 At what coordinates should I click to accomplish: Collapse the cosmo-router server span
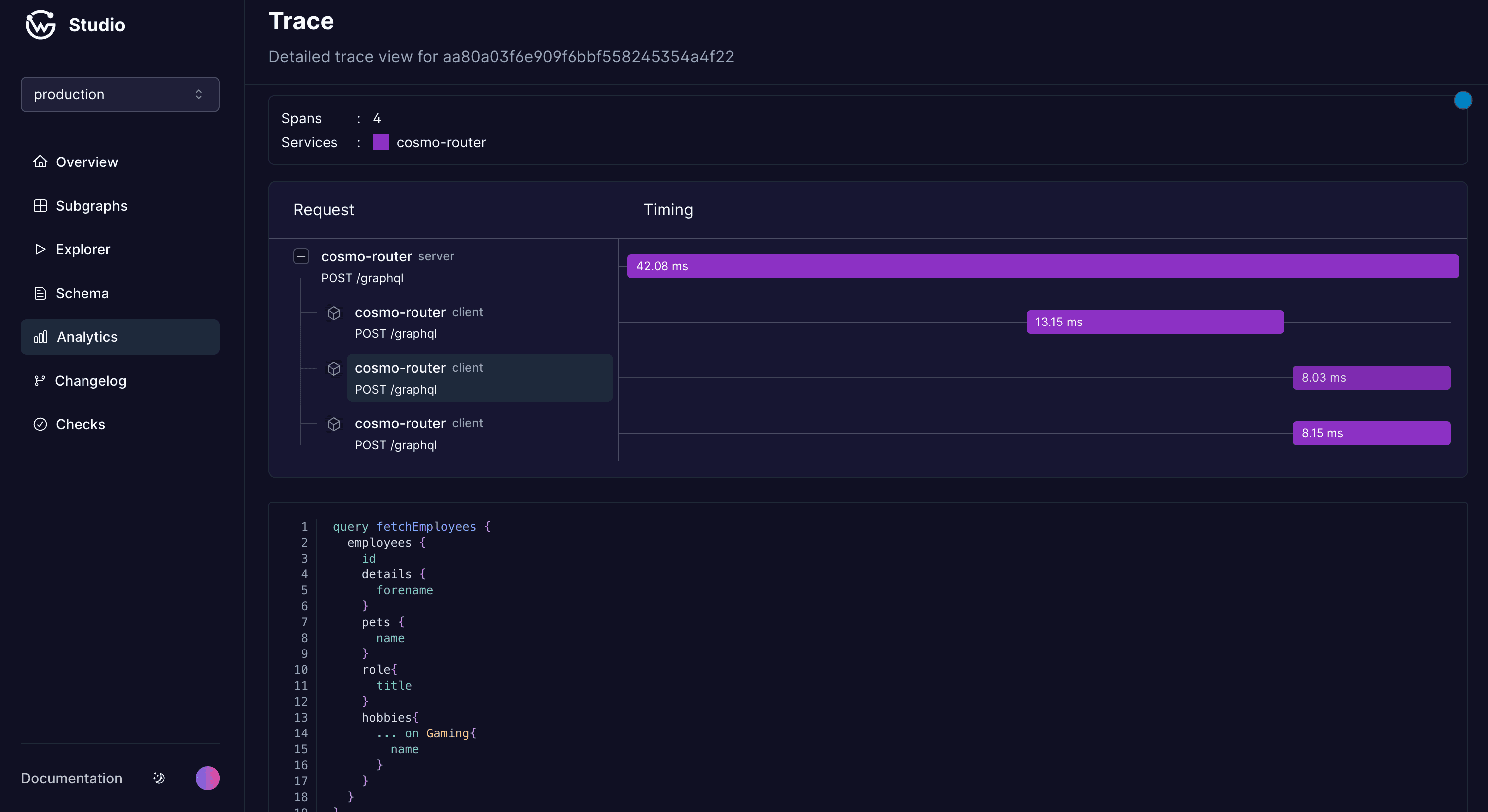coord(301,256)
